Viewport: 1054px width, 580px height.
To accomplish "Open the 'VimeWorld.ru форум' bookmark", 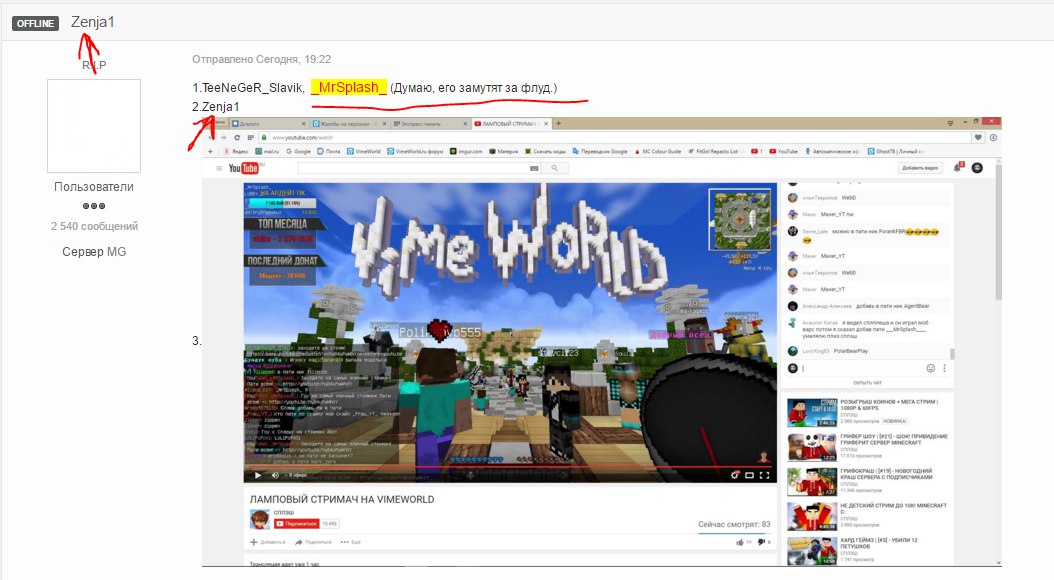I will point(415,151).
